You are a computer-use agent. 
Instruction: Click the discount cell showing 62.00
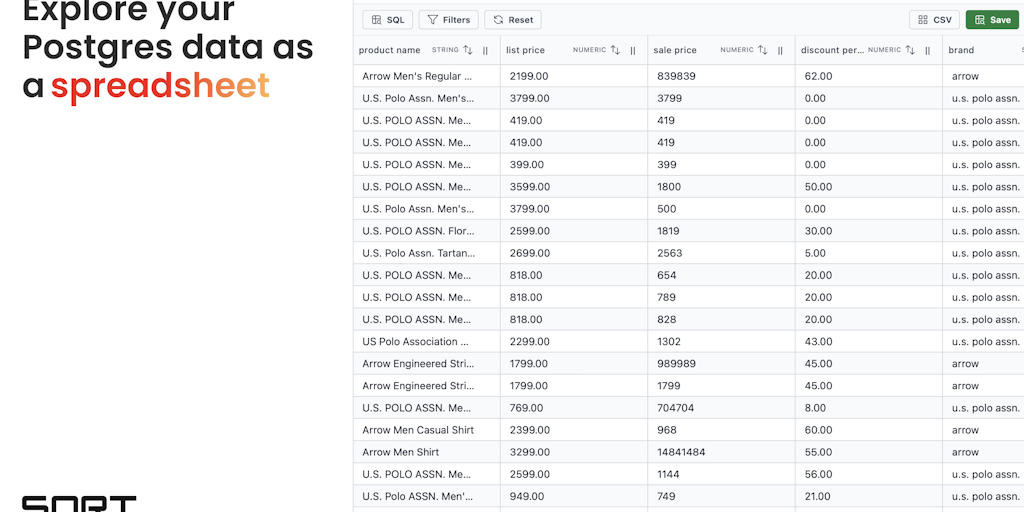tap(818, 76)
